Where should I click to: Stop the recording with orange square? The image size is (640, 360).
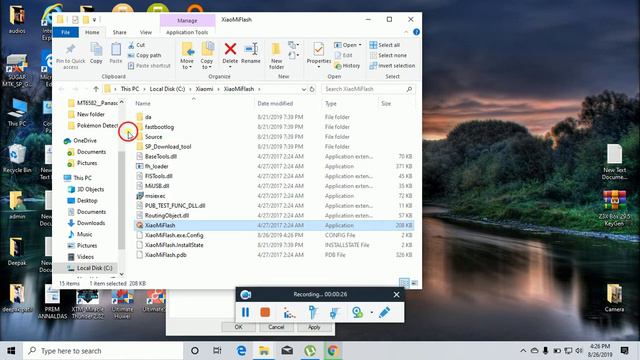click(x=265, y=312)
